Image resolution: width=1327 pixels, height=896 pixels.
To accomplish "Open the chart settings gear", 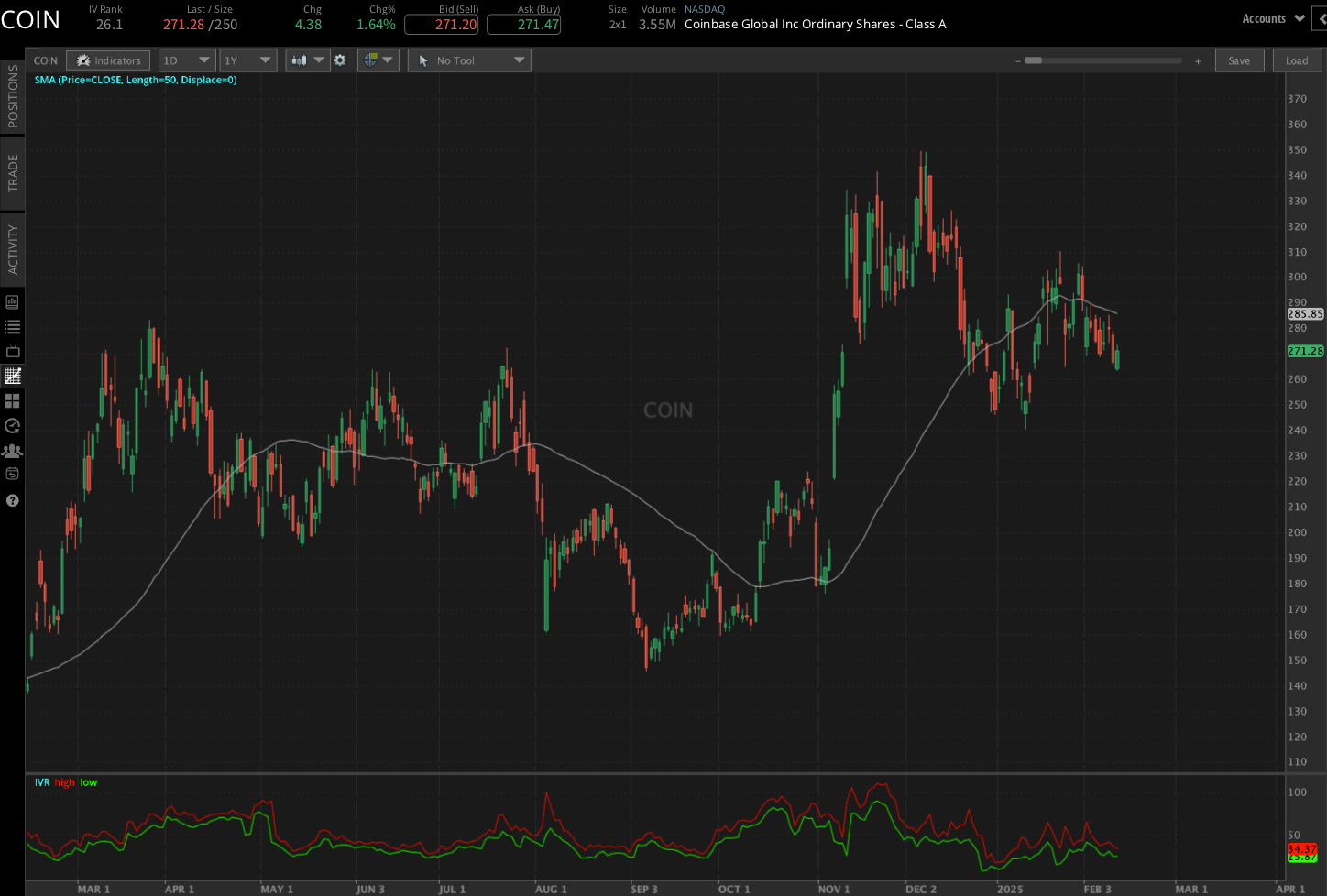I will [x=340, y=60].
